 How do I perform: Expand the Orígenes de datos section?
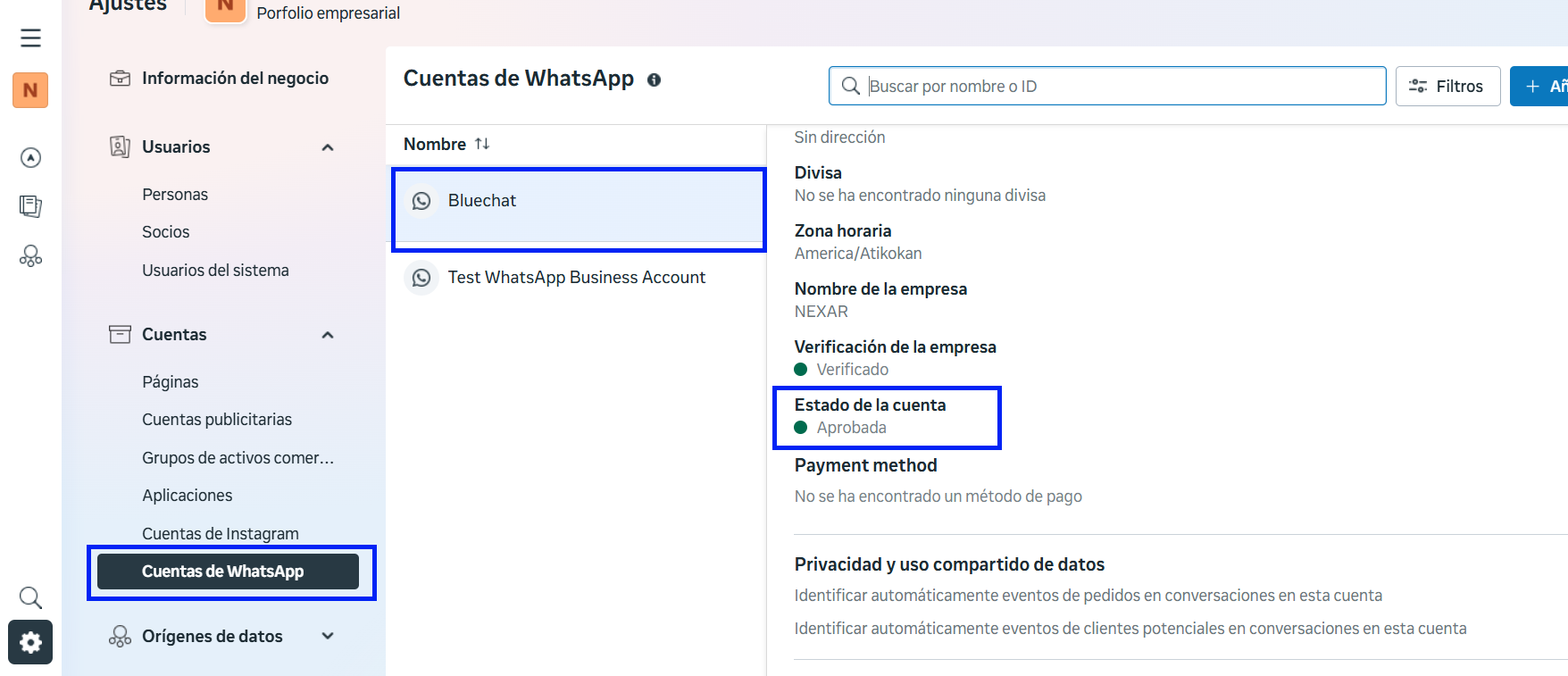click(328, 636)
